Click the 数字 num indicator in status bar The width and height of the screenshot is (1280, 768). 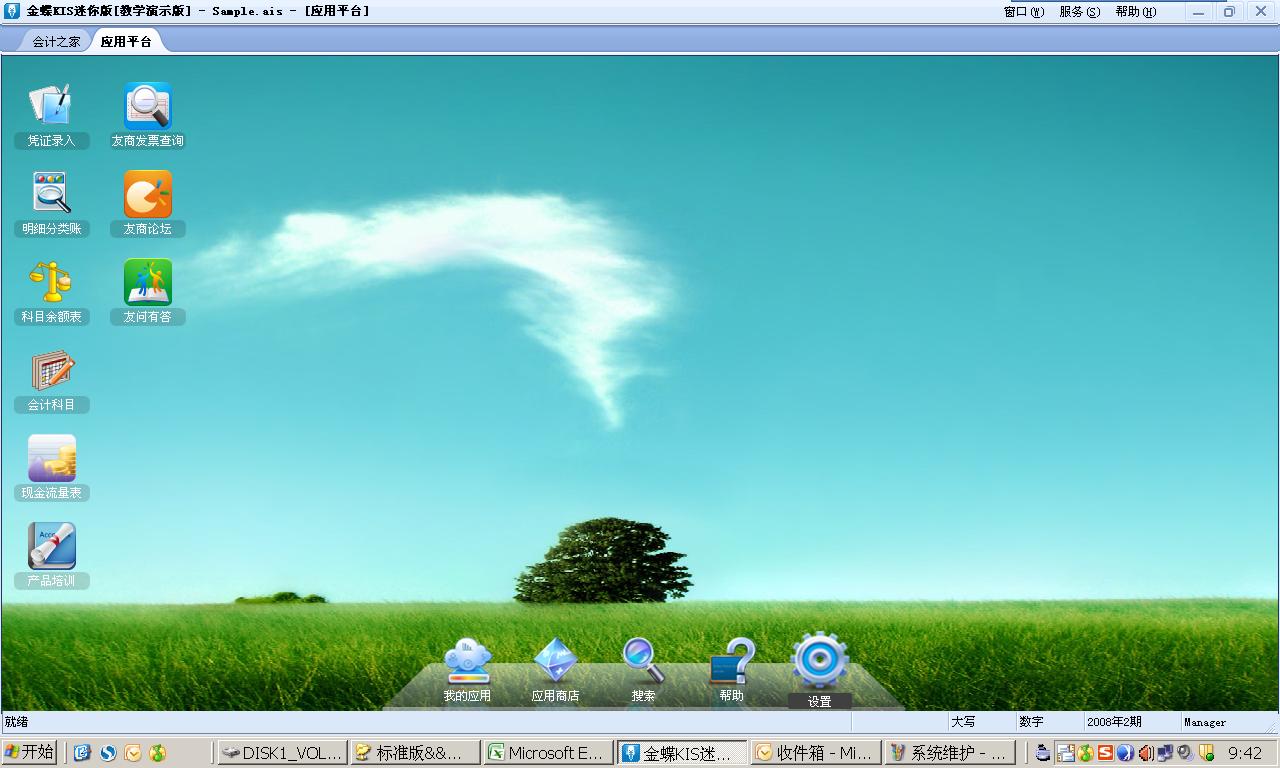(1031, 721)
